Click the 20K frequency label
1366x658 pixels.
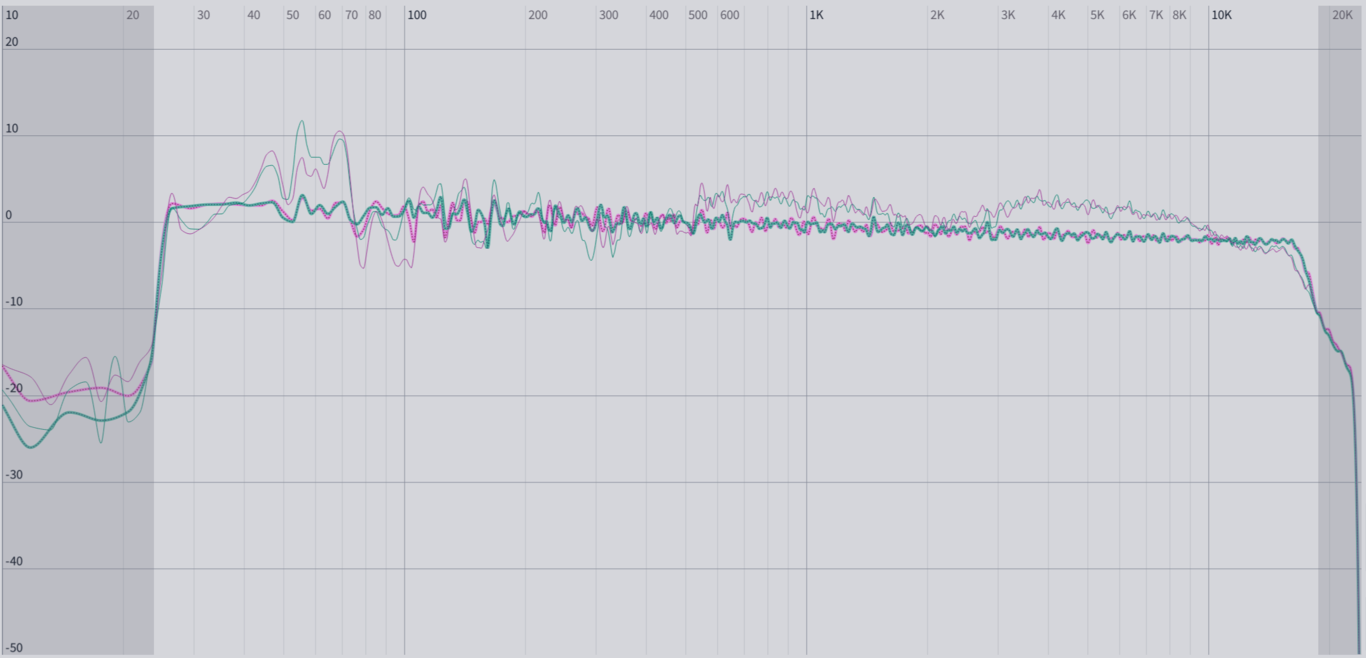[x=1343, y=15]
